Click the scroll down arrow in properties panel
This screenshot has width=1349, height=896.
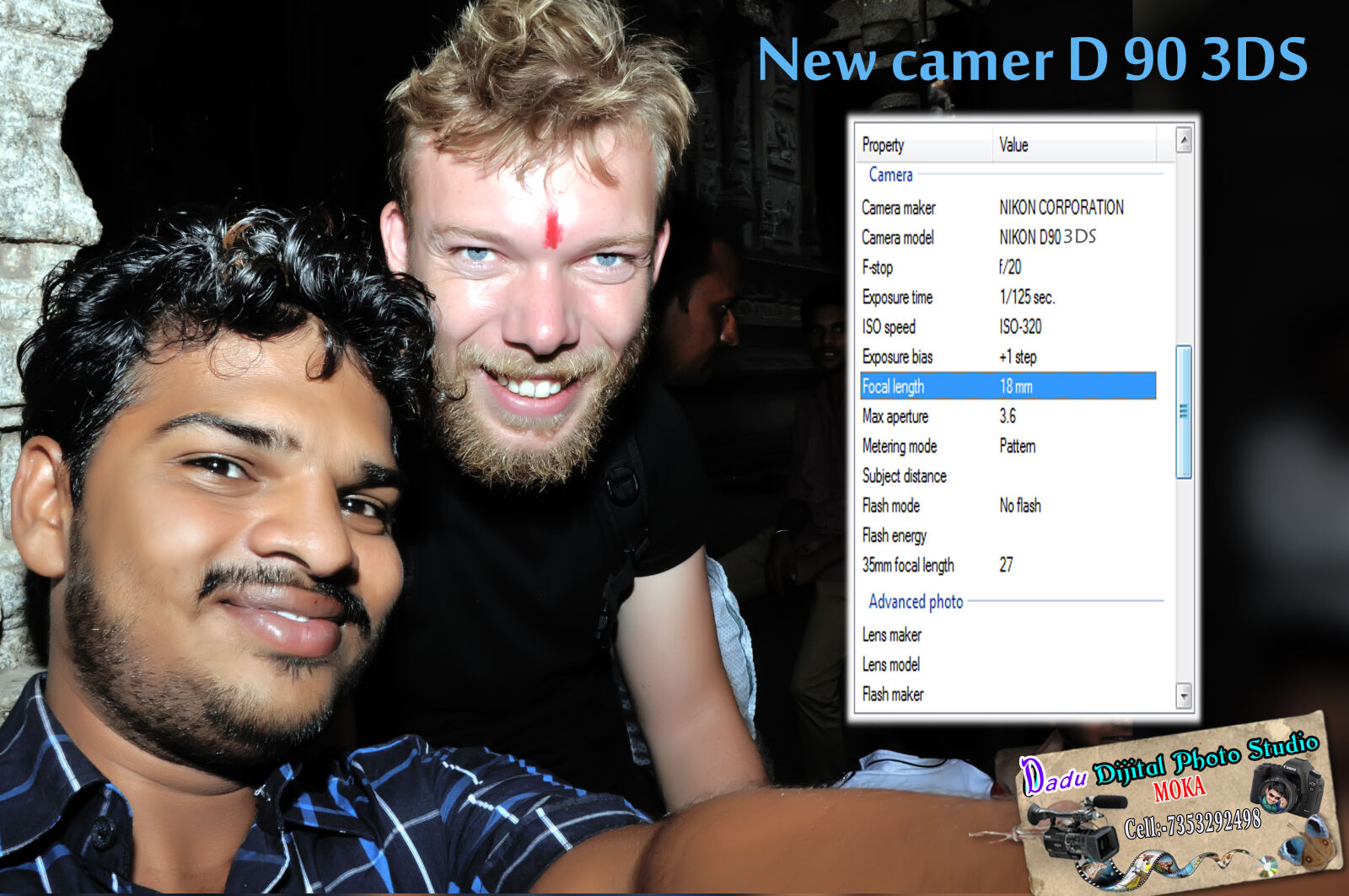1184,696
